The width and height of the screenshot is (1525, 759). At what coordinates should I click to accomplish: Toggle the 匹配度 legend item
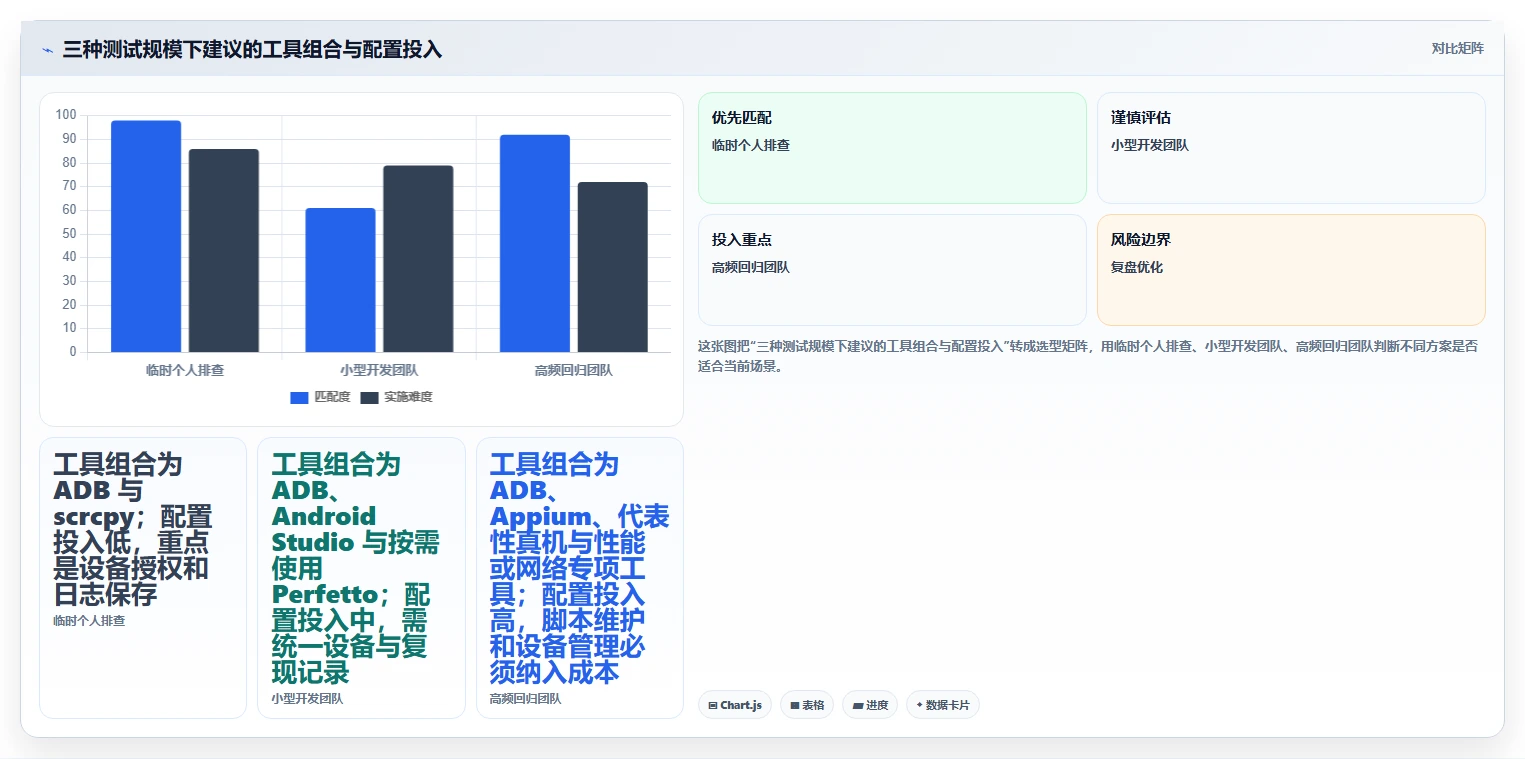320,397
